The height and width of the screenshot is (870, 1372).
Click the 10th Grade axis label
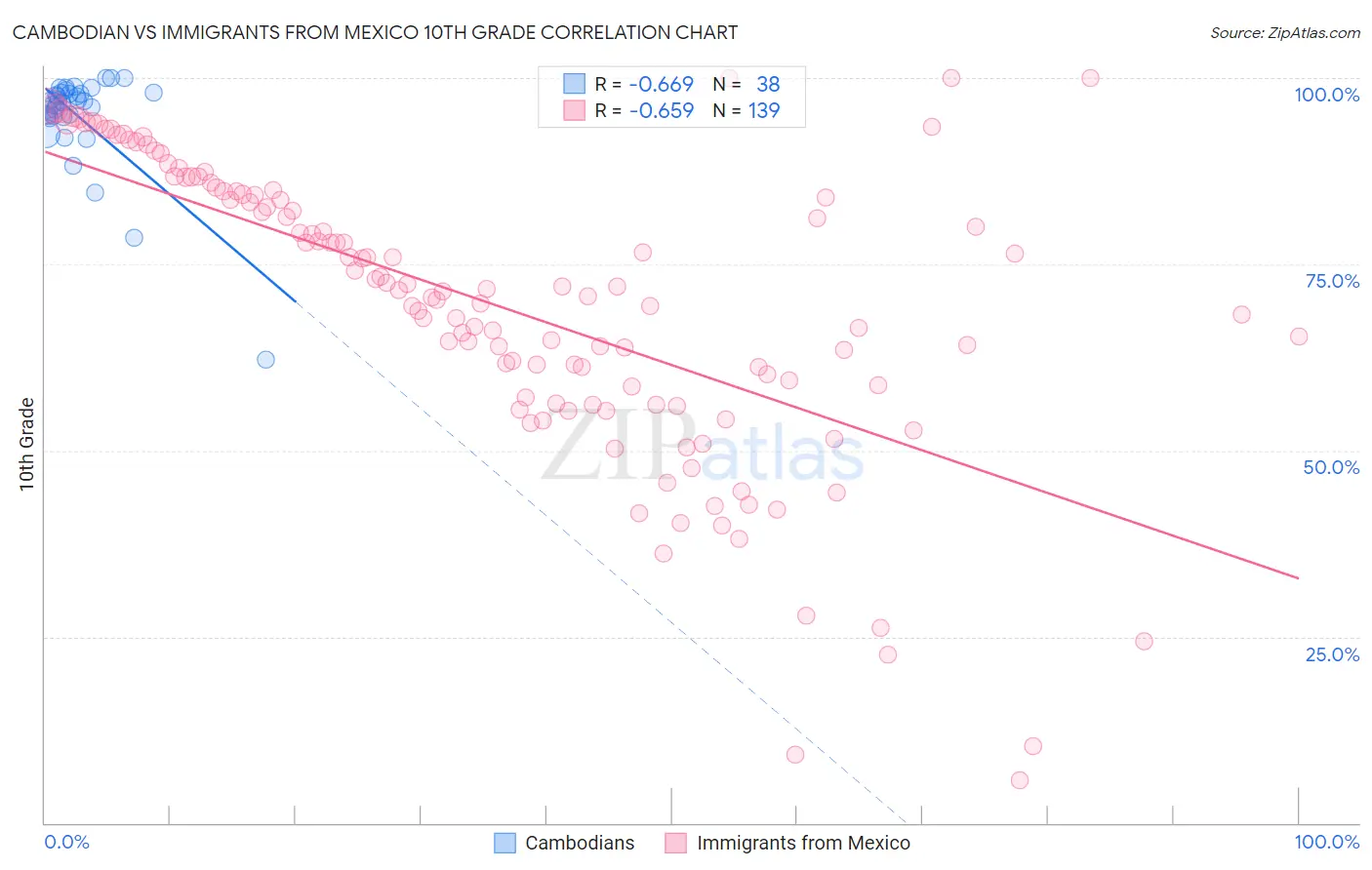[x=26, y=444]
